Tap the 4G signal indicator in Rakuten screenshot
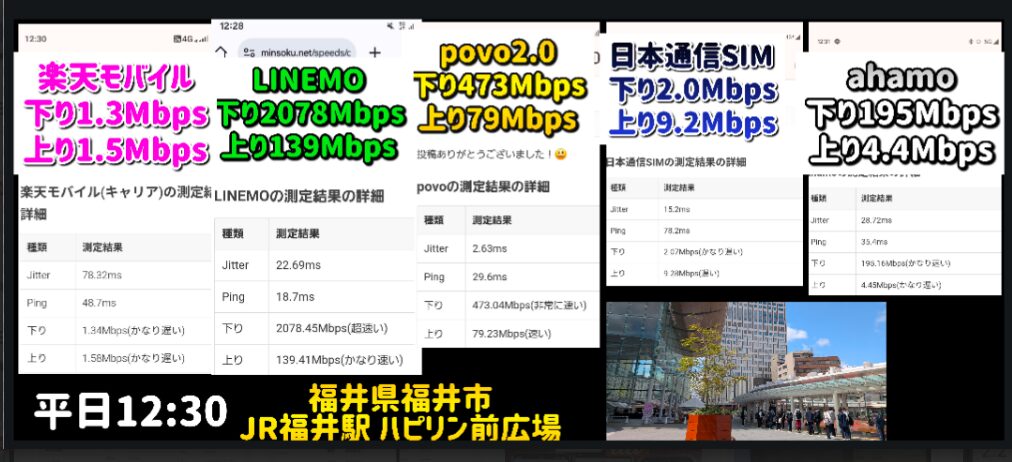This screenshot has height=462, width=1012. coord(190,39)
